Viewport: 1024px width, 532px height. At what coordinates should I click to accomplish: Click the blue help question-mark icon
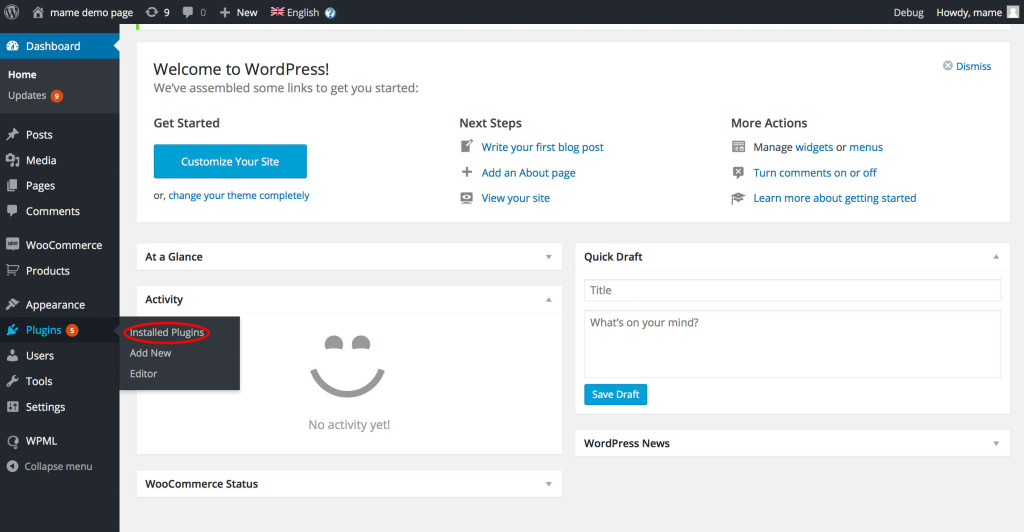(330, 12)
